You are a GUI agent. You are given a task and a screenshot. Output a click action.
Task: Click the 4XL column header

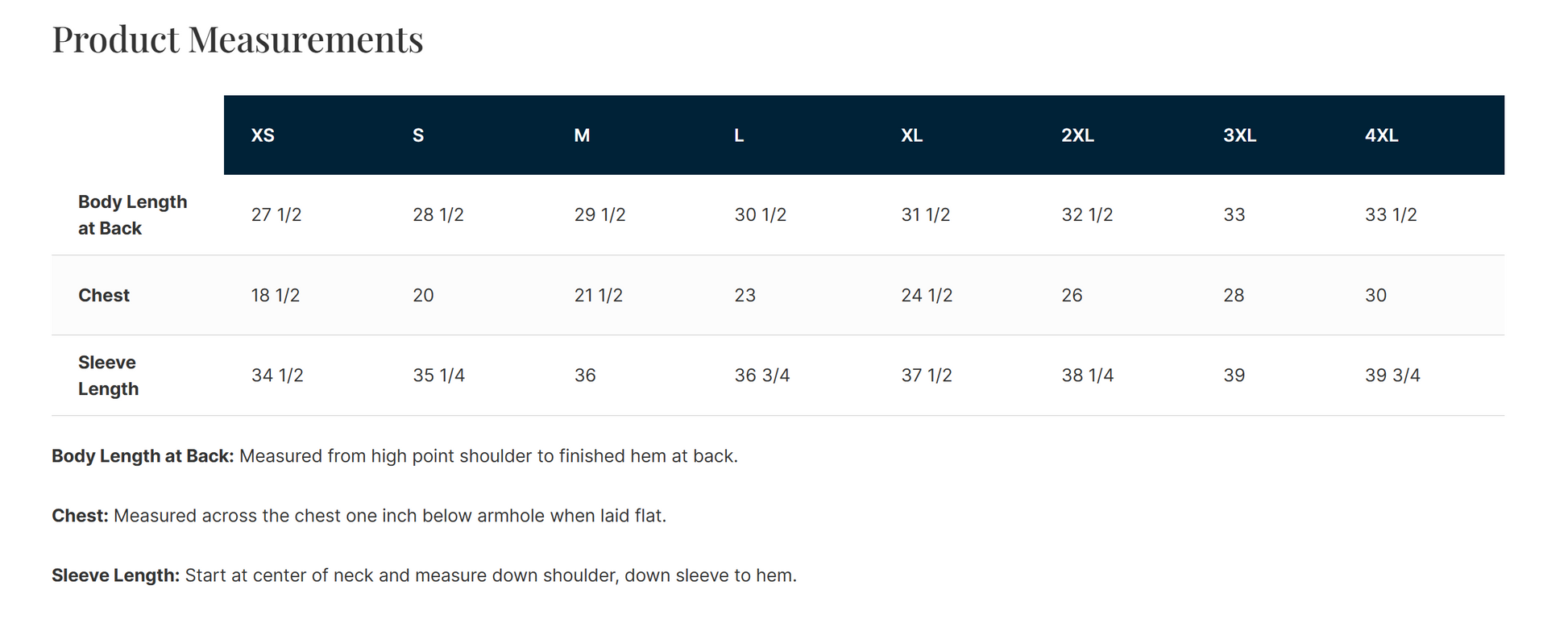(x=1381, y=135)
